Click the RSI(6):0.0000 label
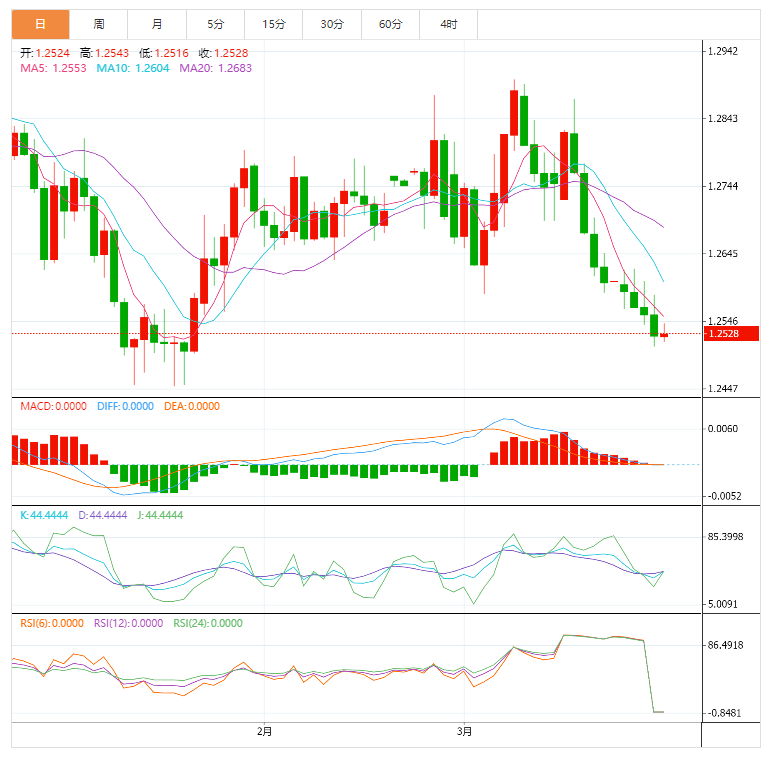772x762 pixels. pos(52,624)
